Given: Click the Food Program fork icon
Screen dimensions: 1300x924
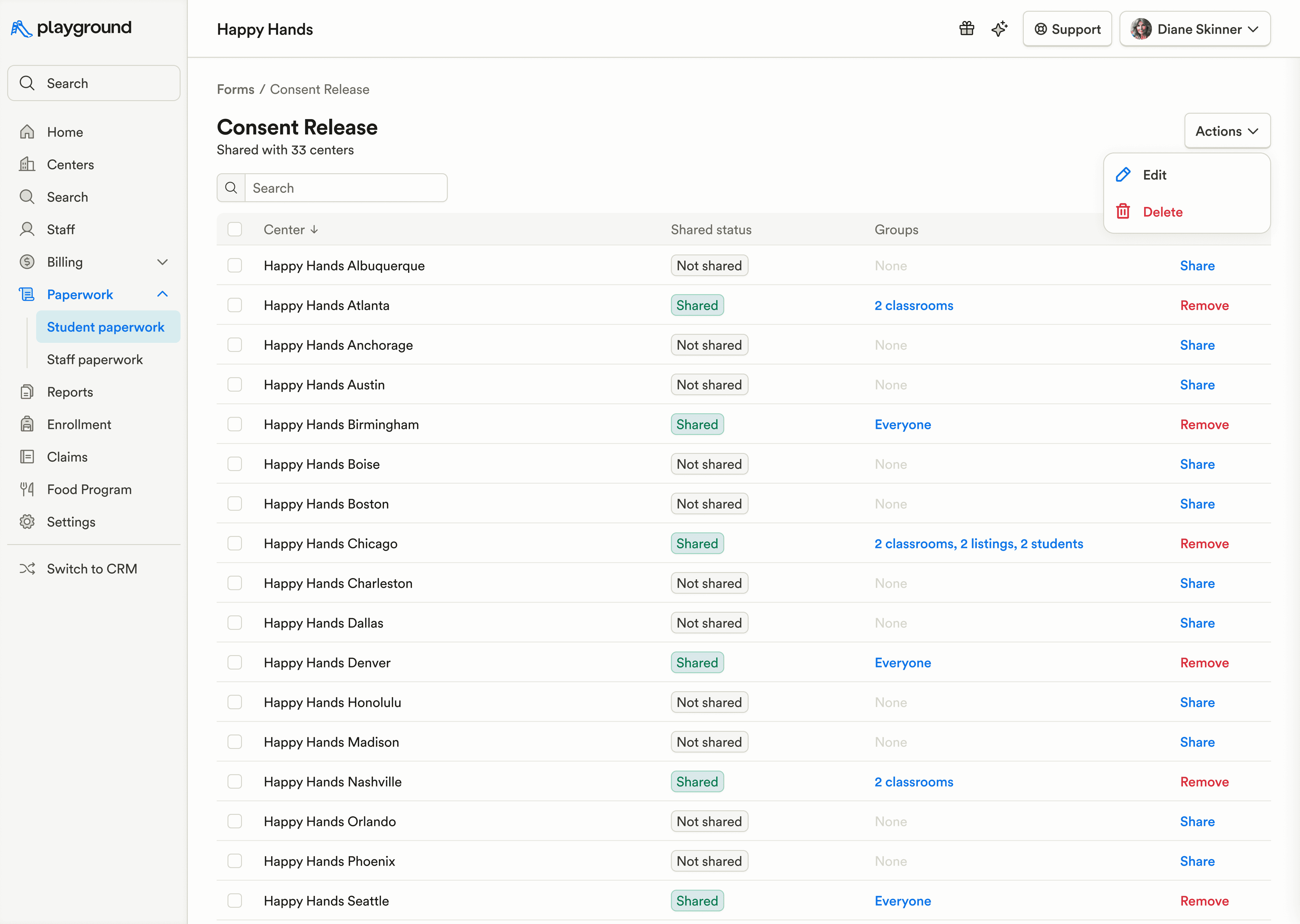Looking at the screenshot, I should 27,489.
